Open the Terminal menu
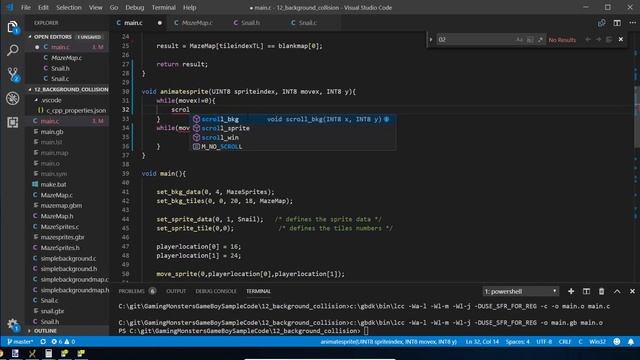The image size is (640, 360). click(x=163, y=7)
